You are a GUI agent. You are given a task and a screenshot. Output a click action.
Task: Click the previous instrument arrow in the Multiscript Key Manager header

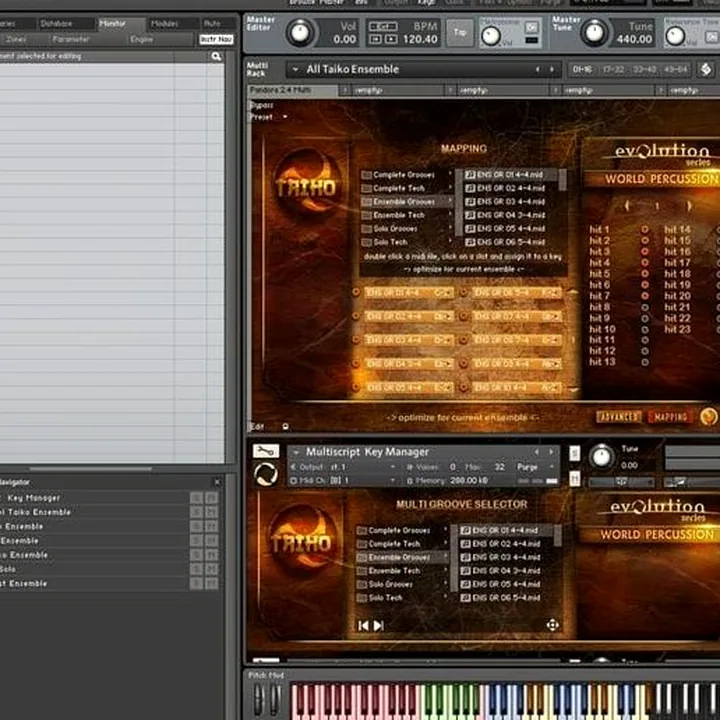(x=536, y=452)
